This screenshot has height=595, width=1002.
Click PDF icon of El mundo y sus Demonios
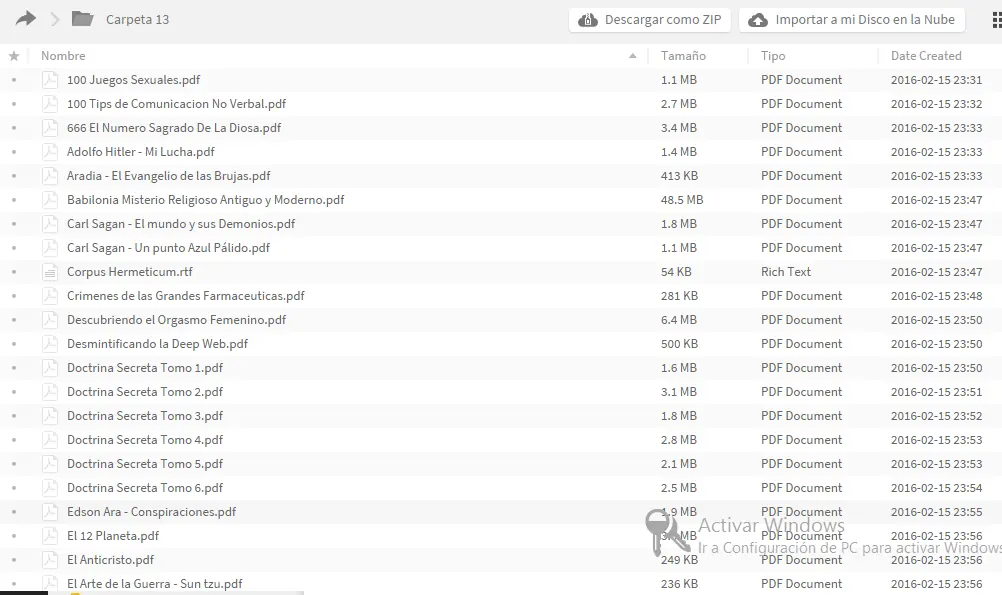coord(50,224)
